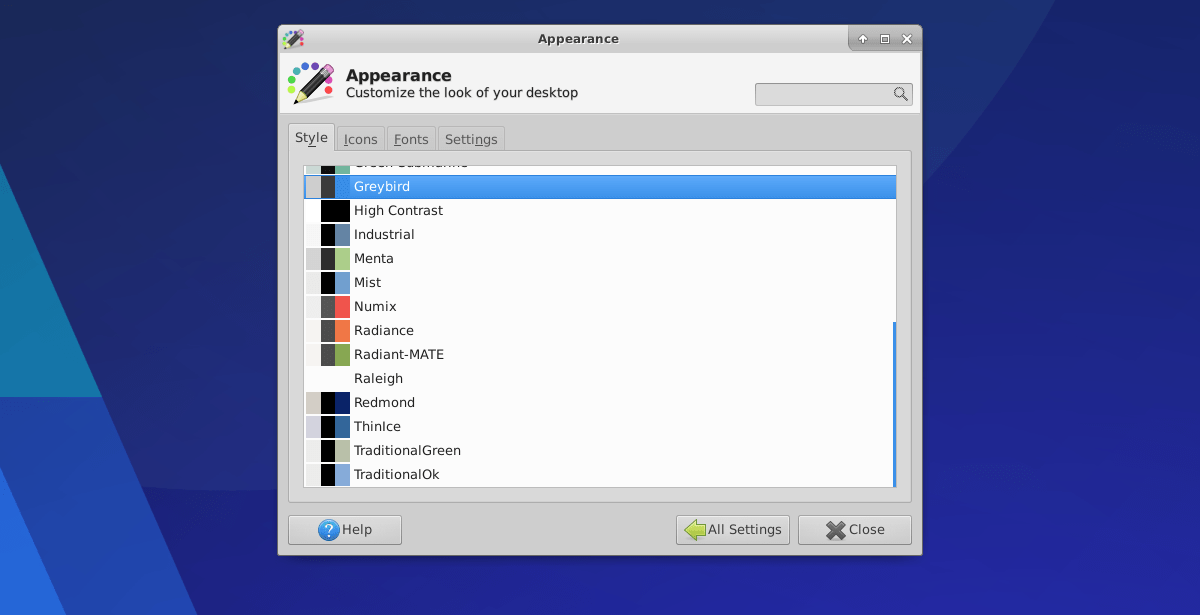Image resolution: width=1200 pixels, height=615 pixels.
Task: Switch to the Fonts tab
Action: [x=410, y=138]
